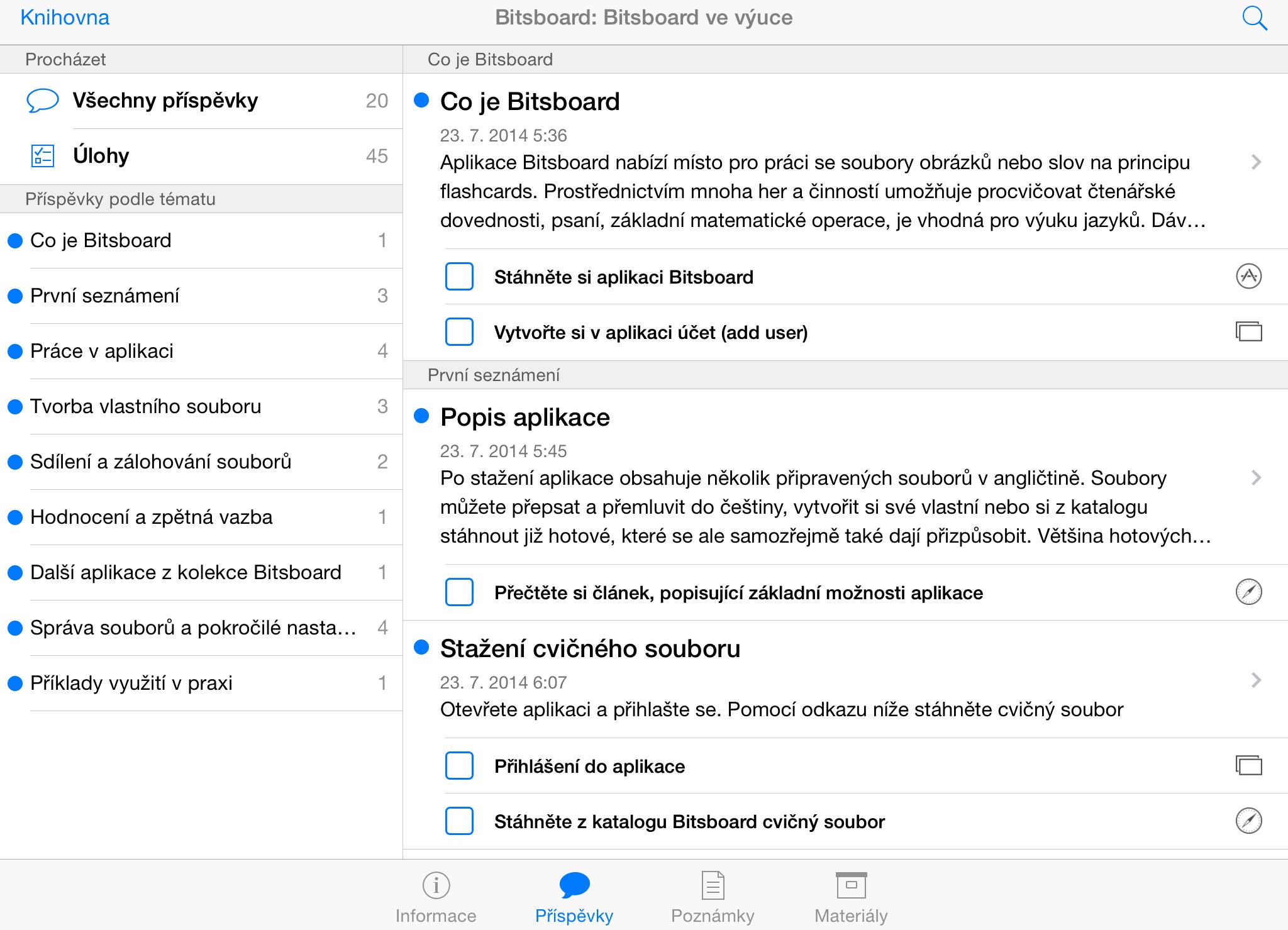Screen dimensions: 1288x930
Task: Select topic Tvorba vlastního souboru
Action: [x=201, y=407]
